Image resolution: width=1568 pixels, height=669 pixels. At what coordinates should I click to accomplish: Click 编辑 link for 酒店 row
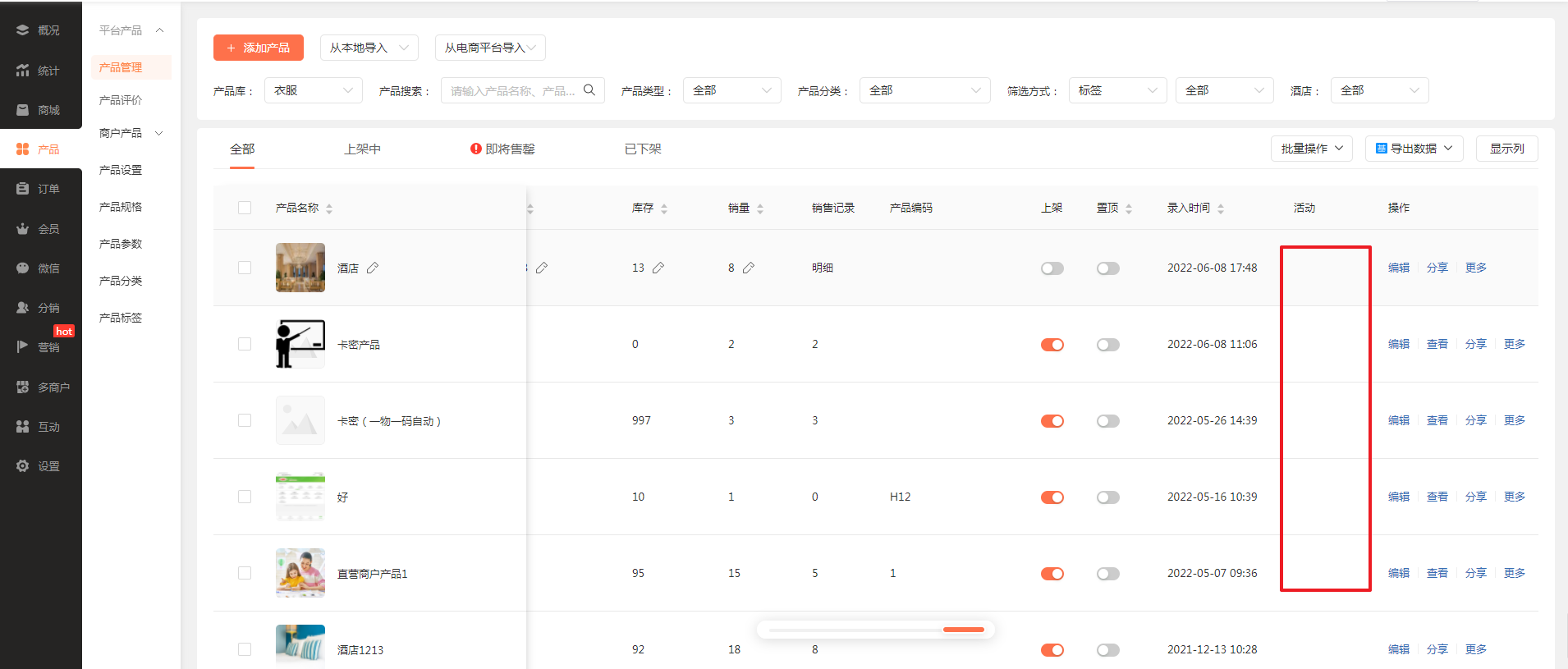click(x=1399, y=268)
